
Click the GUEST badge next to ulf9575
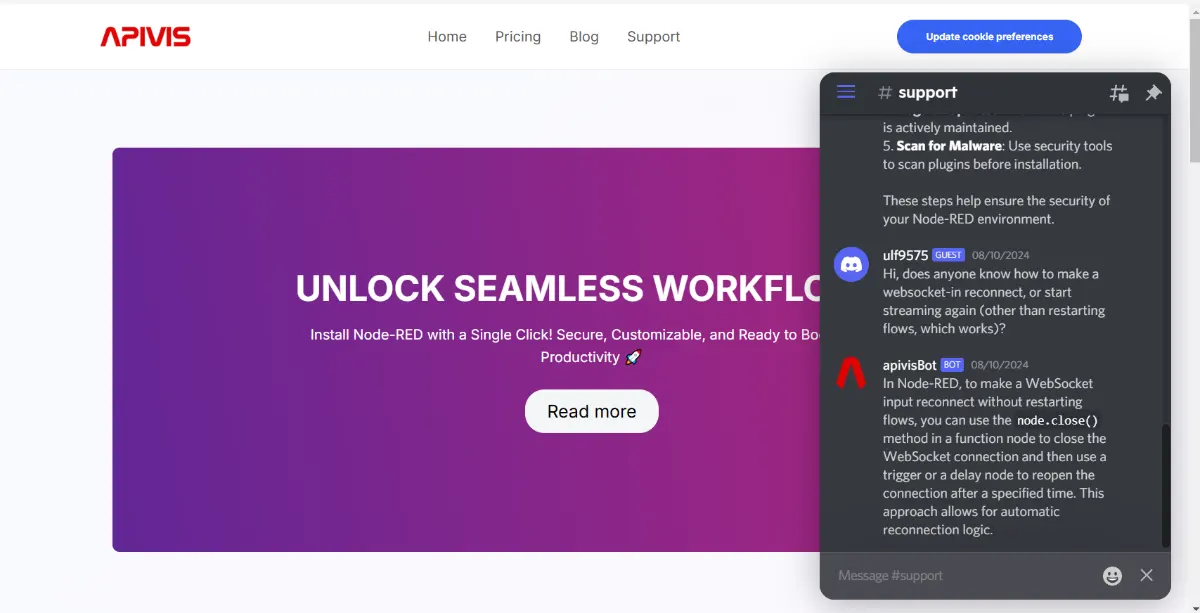point(947,255)
